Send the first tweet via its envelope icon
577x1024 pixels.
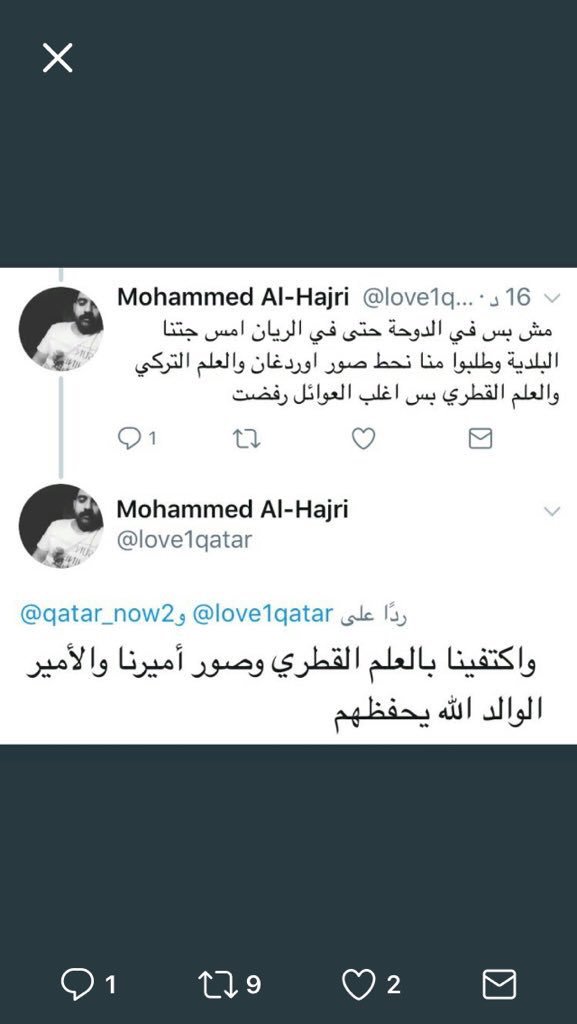(x=480, y=439)
